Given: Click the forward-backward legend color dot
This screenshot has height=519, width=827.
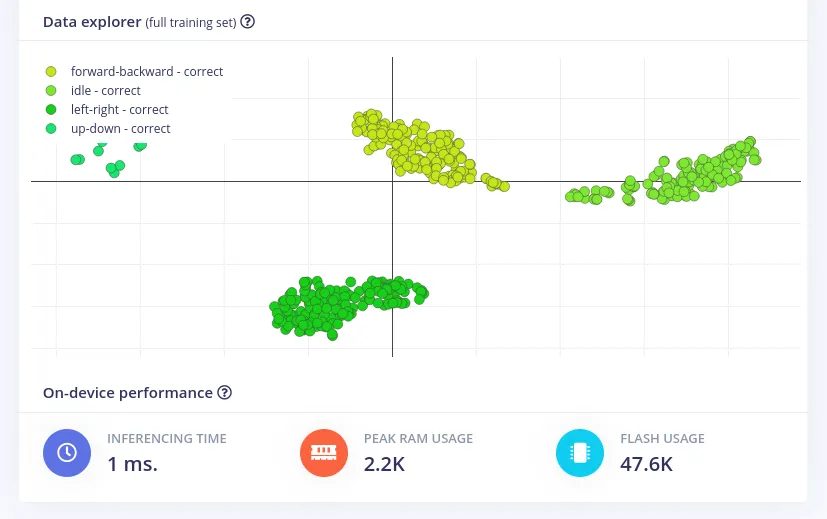Looking at the screenshot, I should [x=51, y=72].
